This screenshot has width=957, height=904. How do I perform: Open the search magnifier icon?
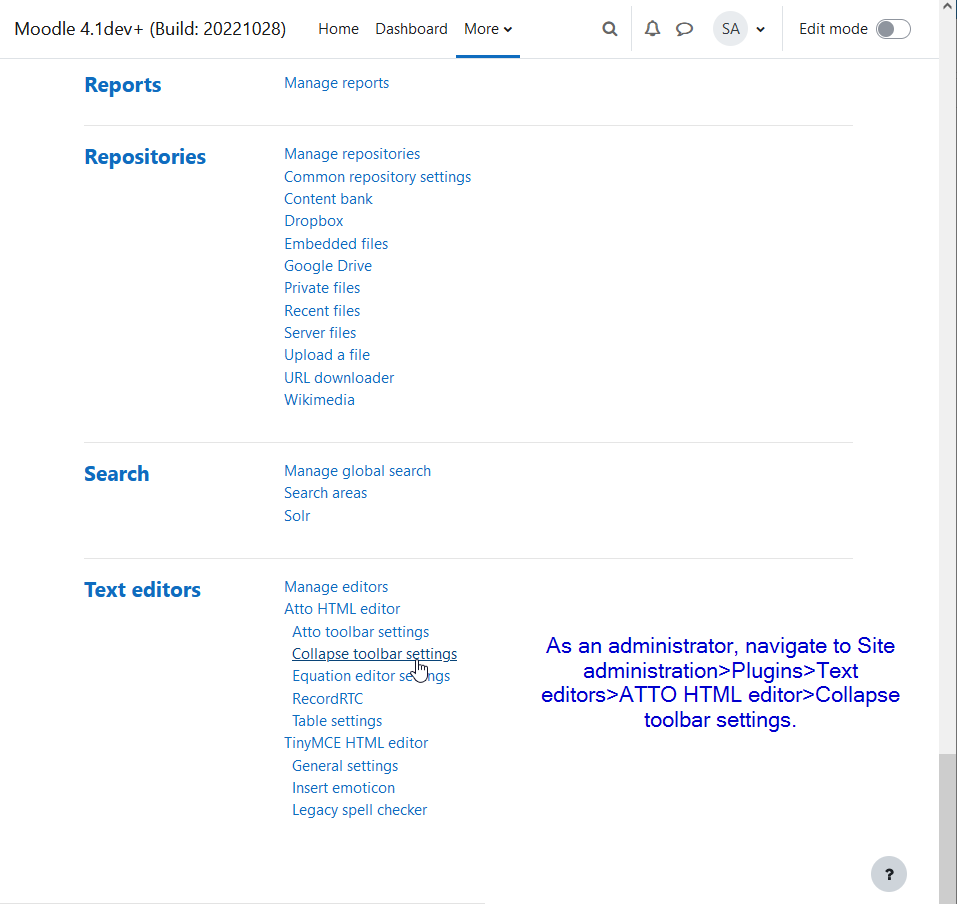[609, 29]
